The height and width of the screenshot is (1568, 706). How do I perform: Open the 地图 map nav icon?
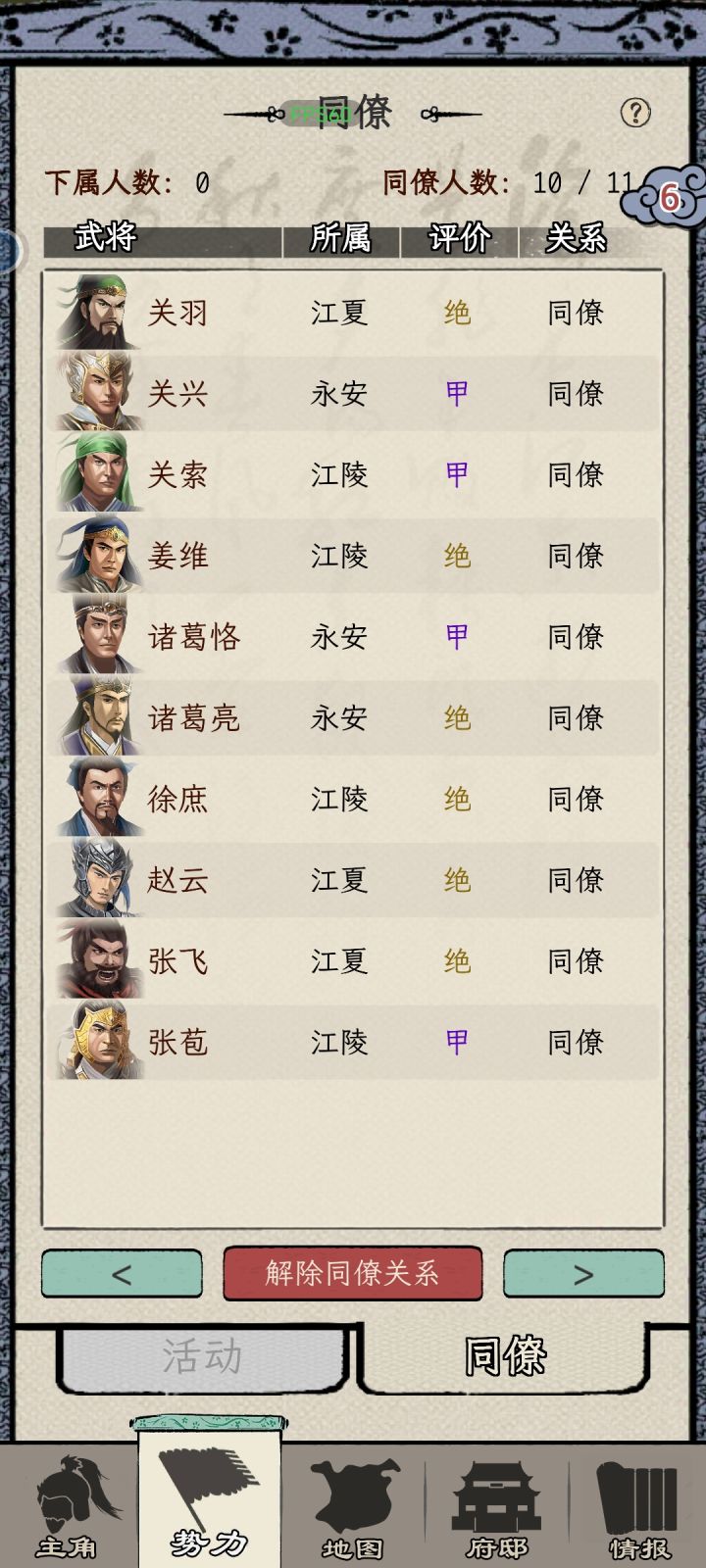353,1508
